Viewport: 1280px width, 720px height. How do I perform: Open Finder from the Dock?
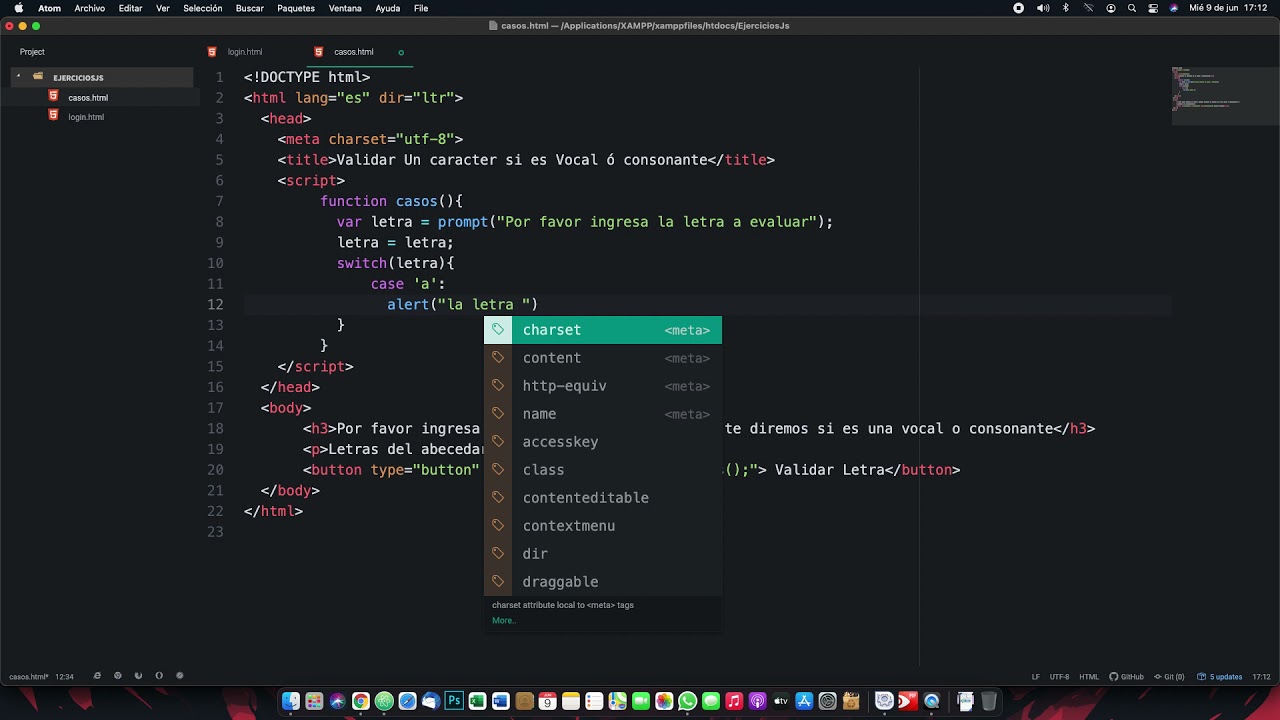click(x=290, y=702)
